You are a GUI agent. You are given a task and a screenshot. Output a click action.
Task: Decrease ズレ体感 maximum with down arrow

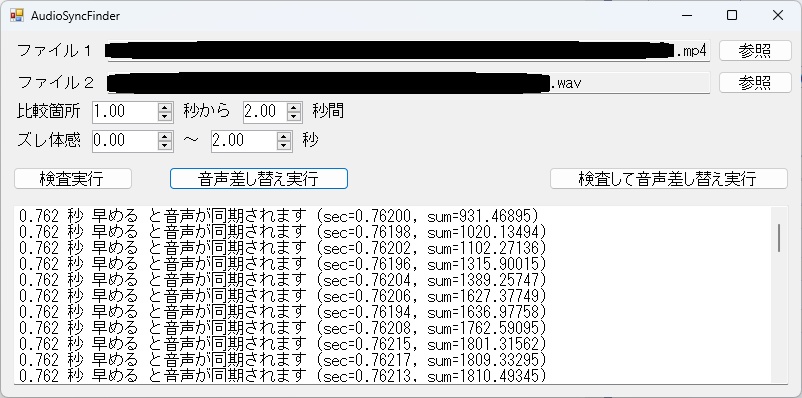point(284,145)
